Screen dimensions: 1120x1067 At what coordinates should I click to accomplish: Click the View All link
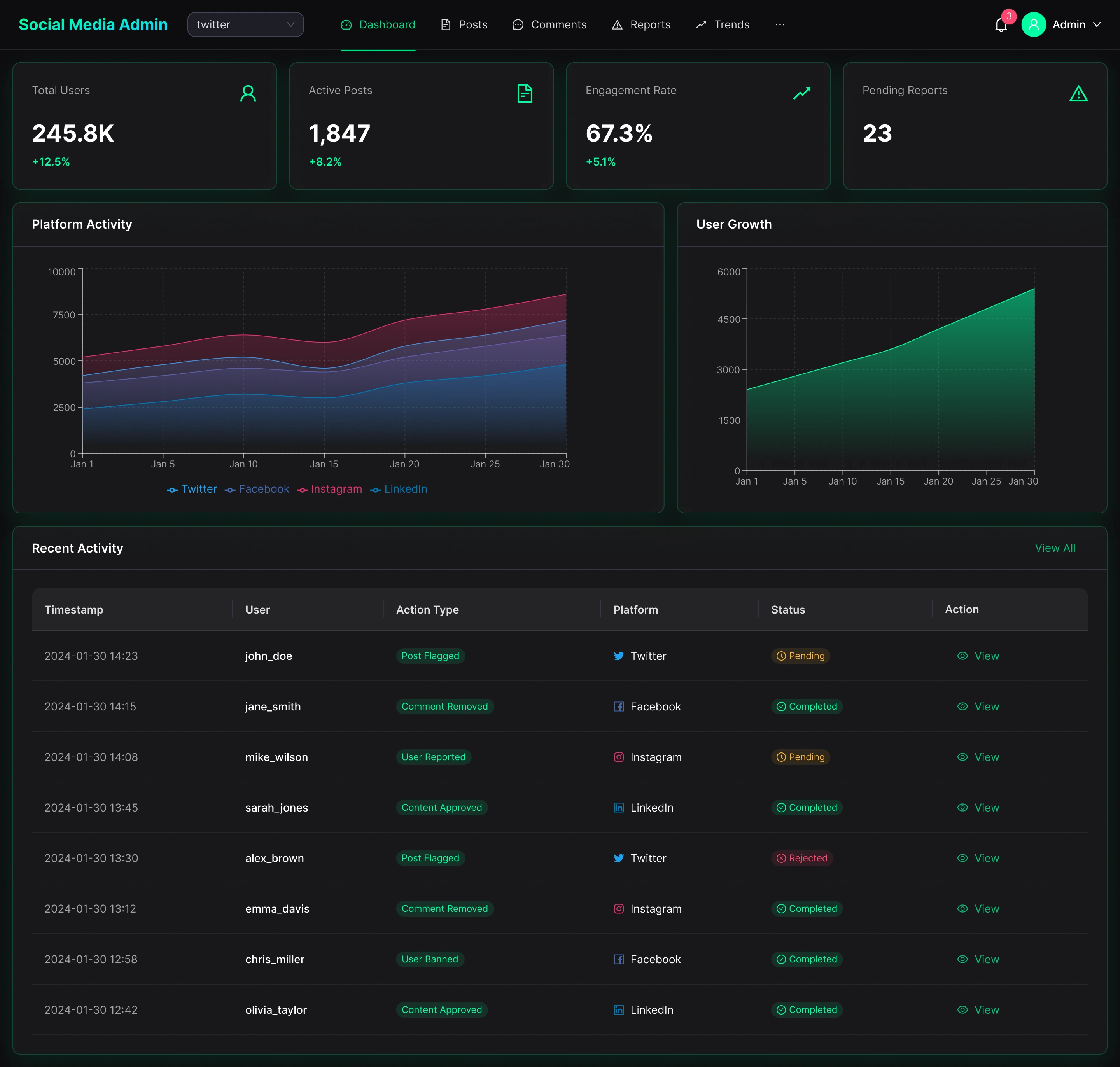click(x=1055, y=548)
